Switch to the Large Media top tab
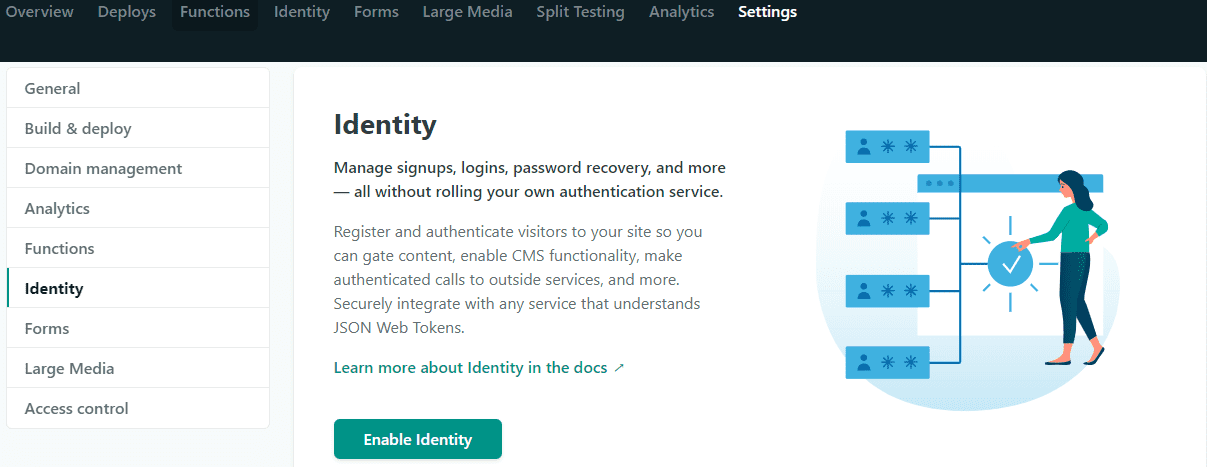This screenshot has height=467, width=1207. click(467, 12)
